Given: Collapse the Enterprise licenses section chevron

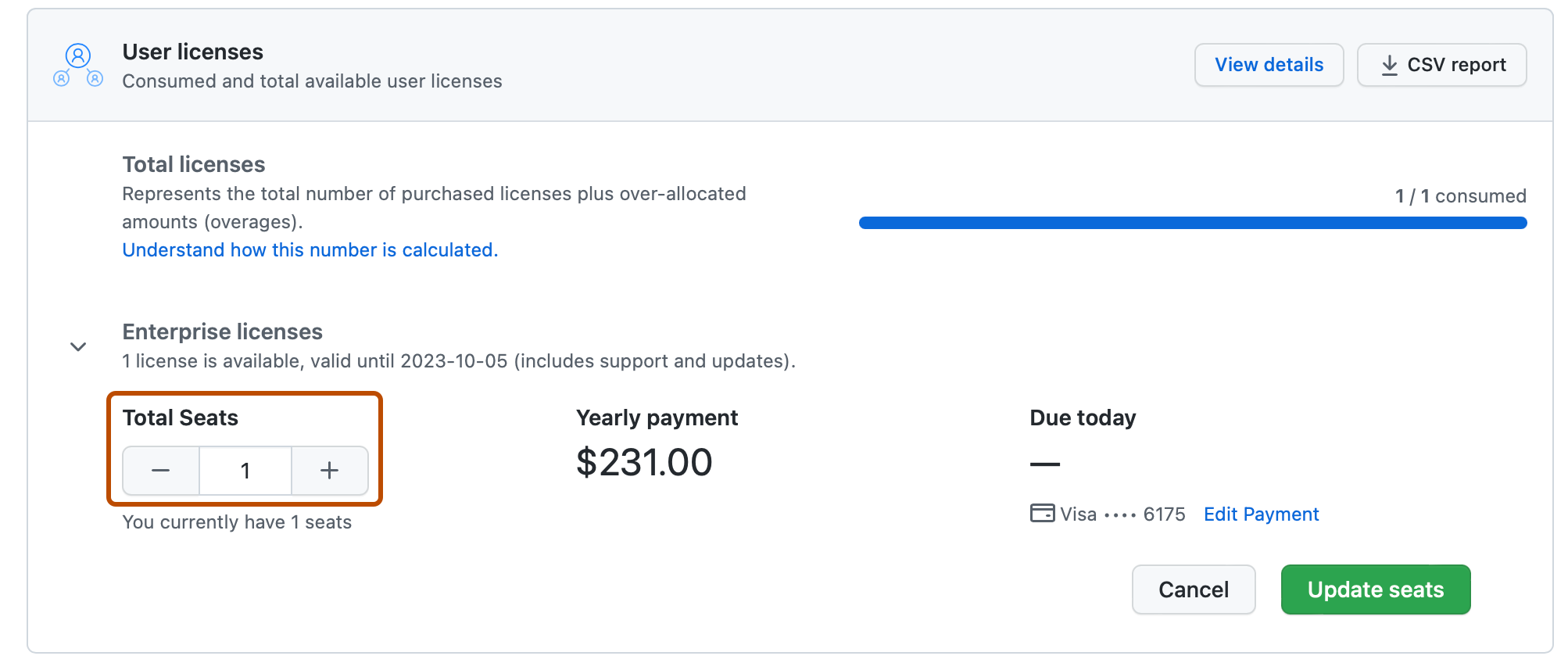Looking at the screenshot, I should click(78, 346).
